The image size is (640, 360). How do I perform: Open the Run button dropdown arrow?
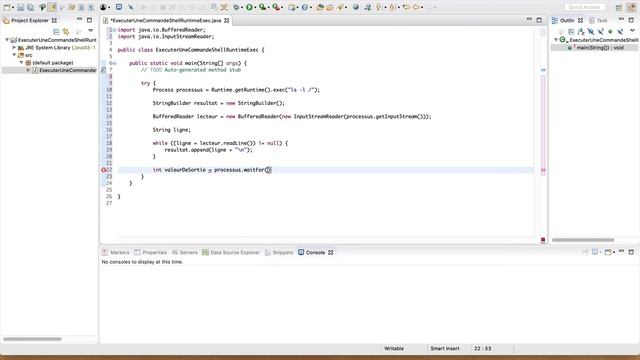[256, 8]
